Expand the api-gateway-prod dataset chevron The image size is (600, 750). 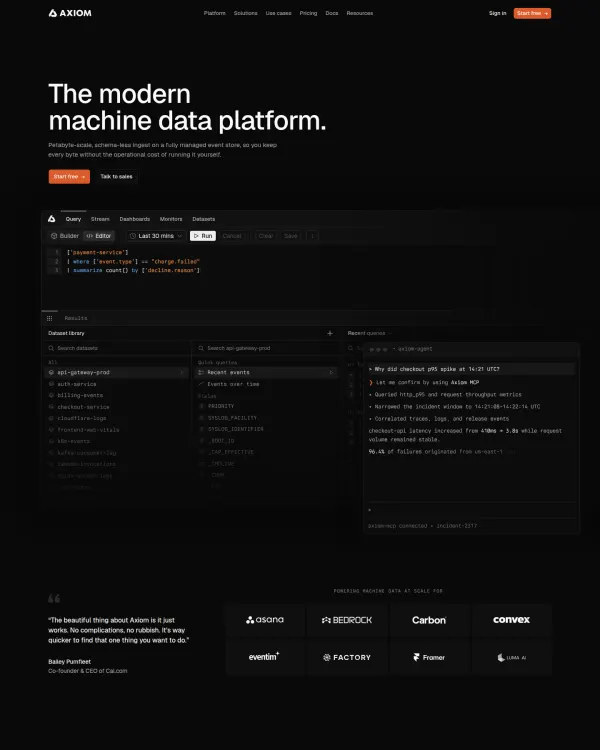click(x=182, y=372)
